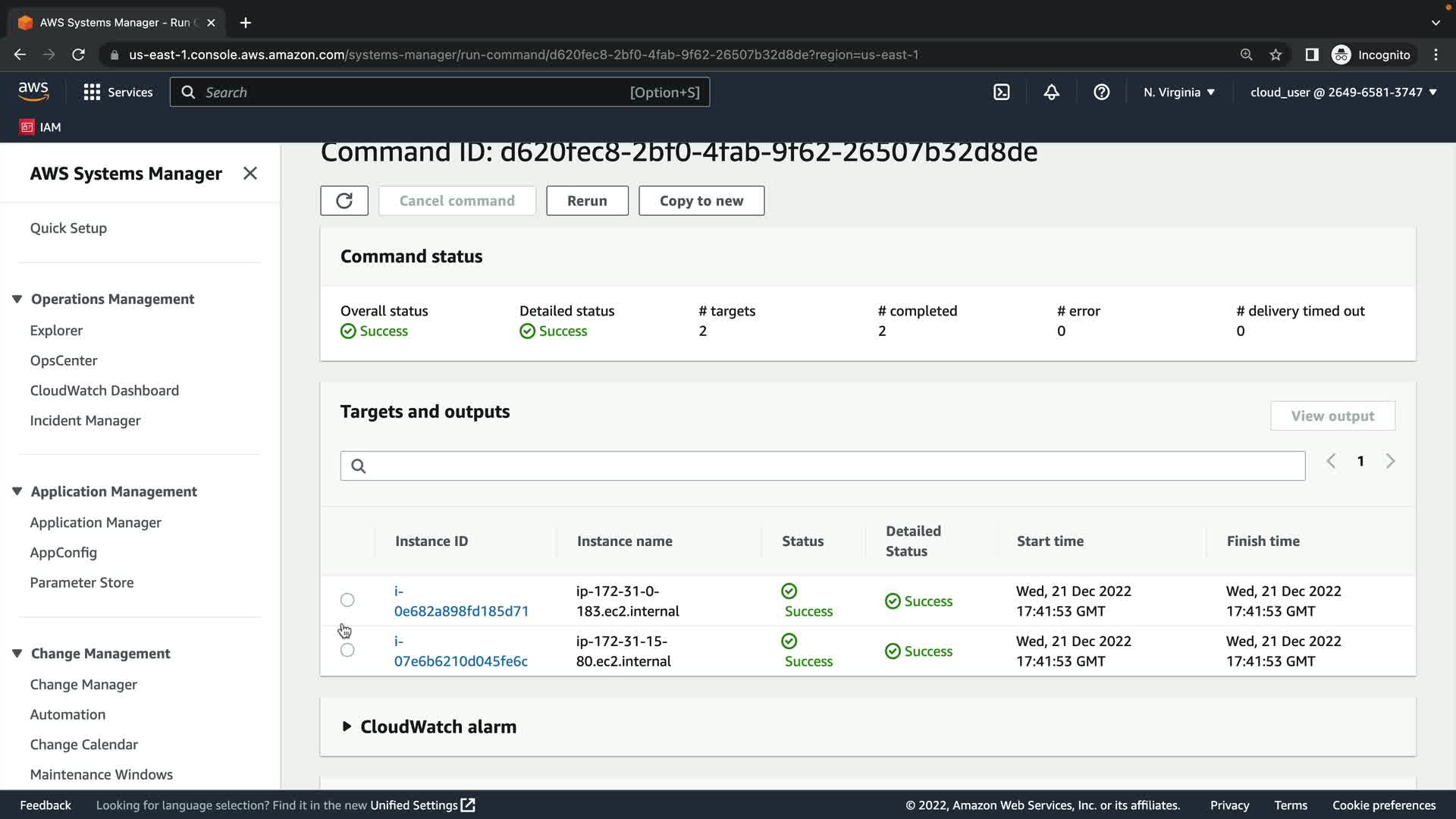Image resolution: width=1456 pixels, height=819 pixels.
Task: Click the IAM shortcut in favorites bar
Action: click(x=41, y=127)
